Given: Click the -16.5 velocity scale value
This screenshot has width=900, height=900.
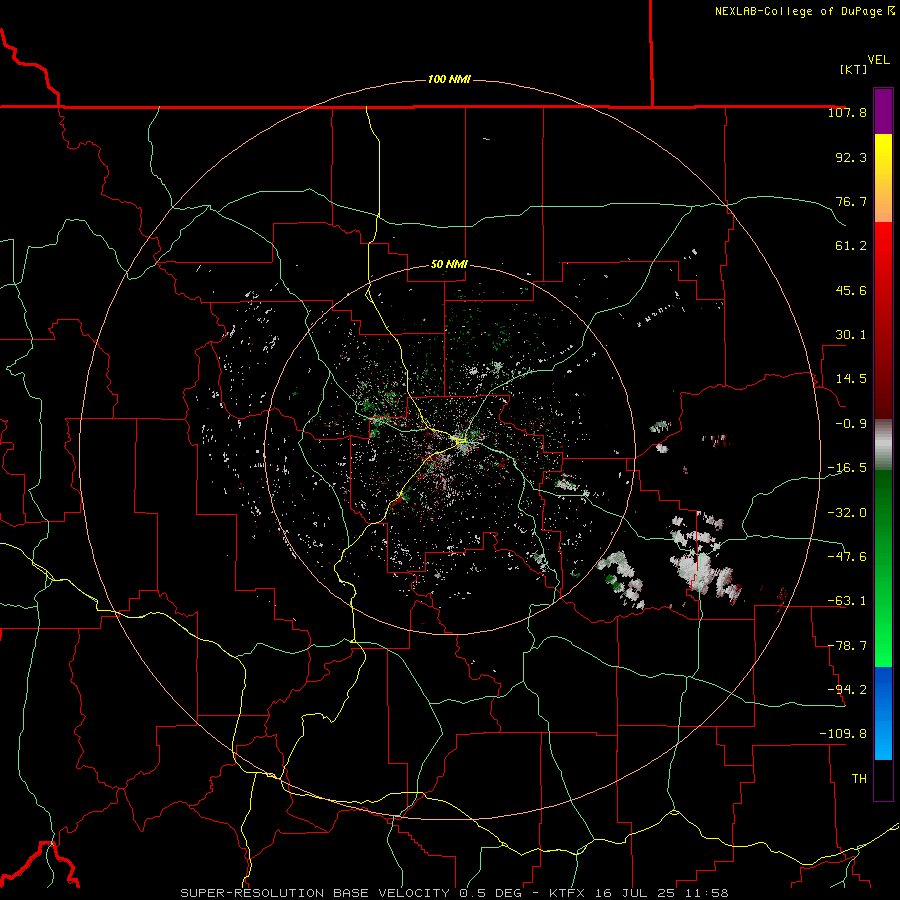Looking at the screenshot, I should coord(847,468).
